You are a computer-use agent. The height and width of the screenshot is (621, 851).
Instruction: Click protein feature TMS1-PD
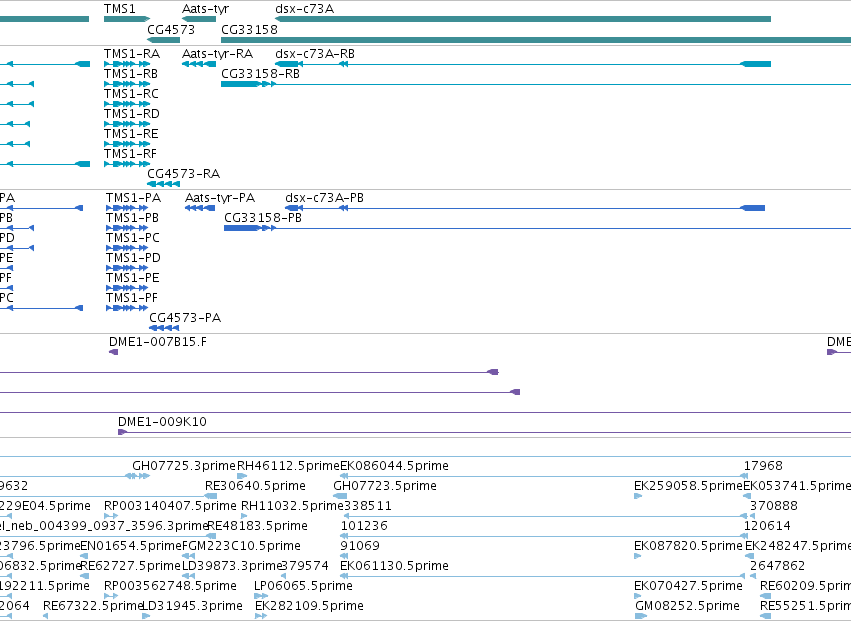(x=127, y=269)
